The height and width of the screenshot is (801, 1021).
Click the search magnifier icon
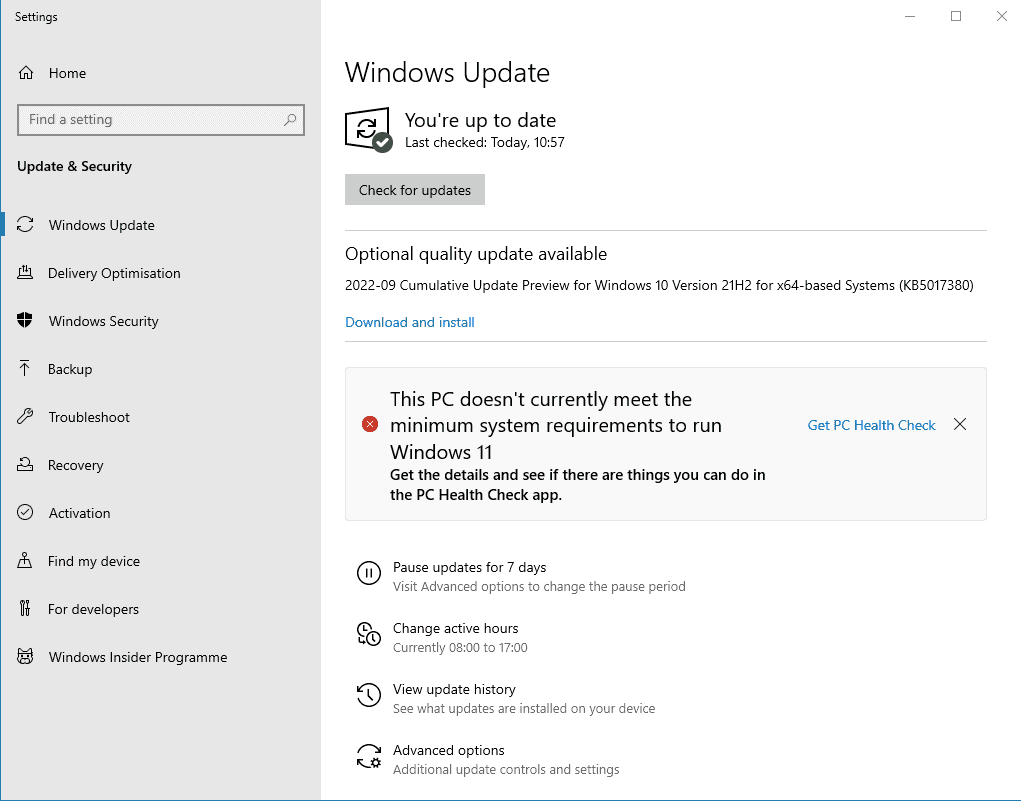(x=290, y=119)
